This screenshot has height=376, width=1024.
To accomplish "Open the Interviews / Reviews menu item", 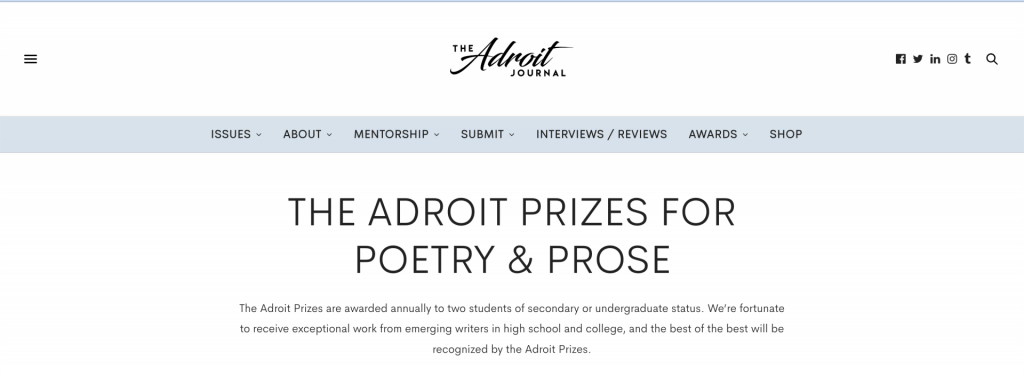I will 601,134.
